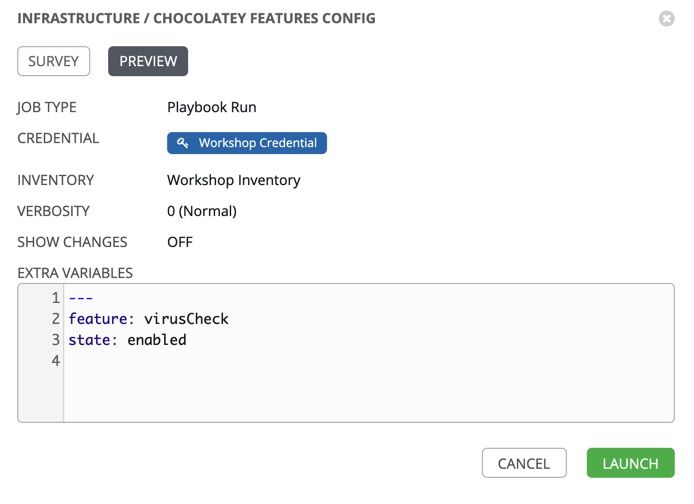The height and width of the screenshot is (504, 694).
Task: Click the 'feature: virusCheck' line
Action: tap(148, 319)
